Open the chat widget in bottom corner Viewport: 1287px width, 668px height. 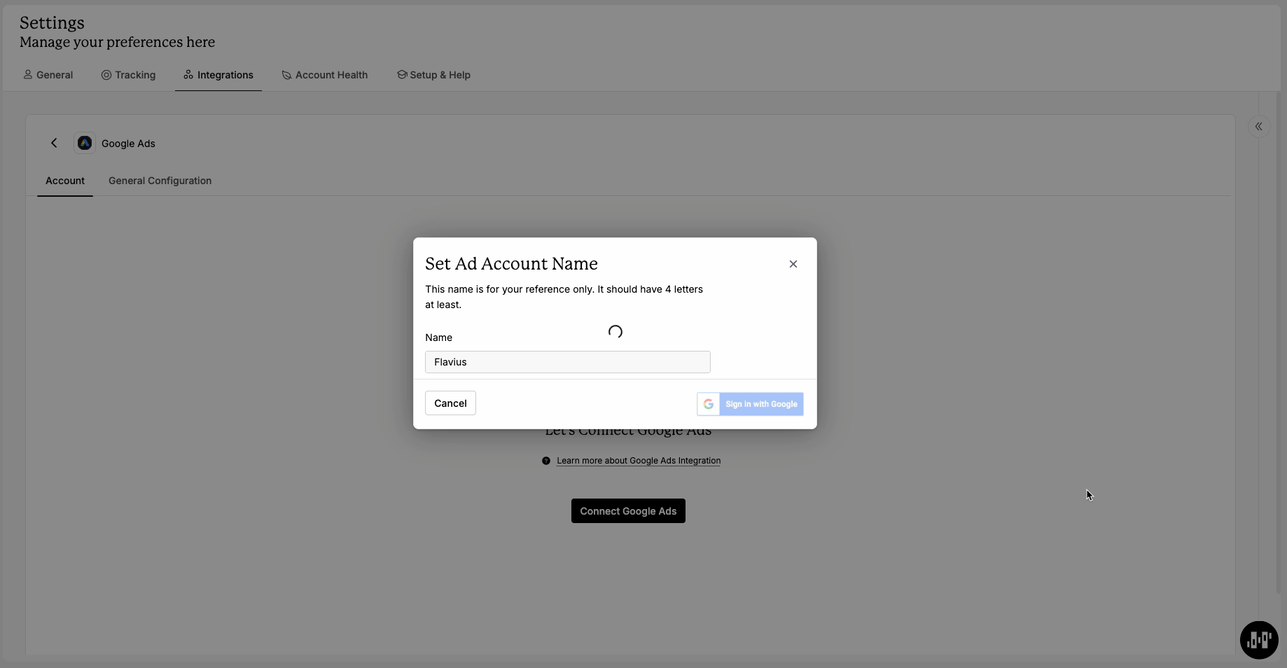(1258, 640)
